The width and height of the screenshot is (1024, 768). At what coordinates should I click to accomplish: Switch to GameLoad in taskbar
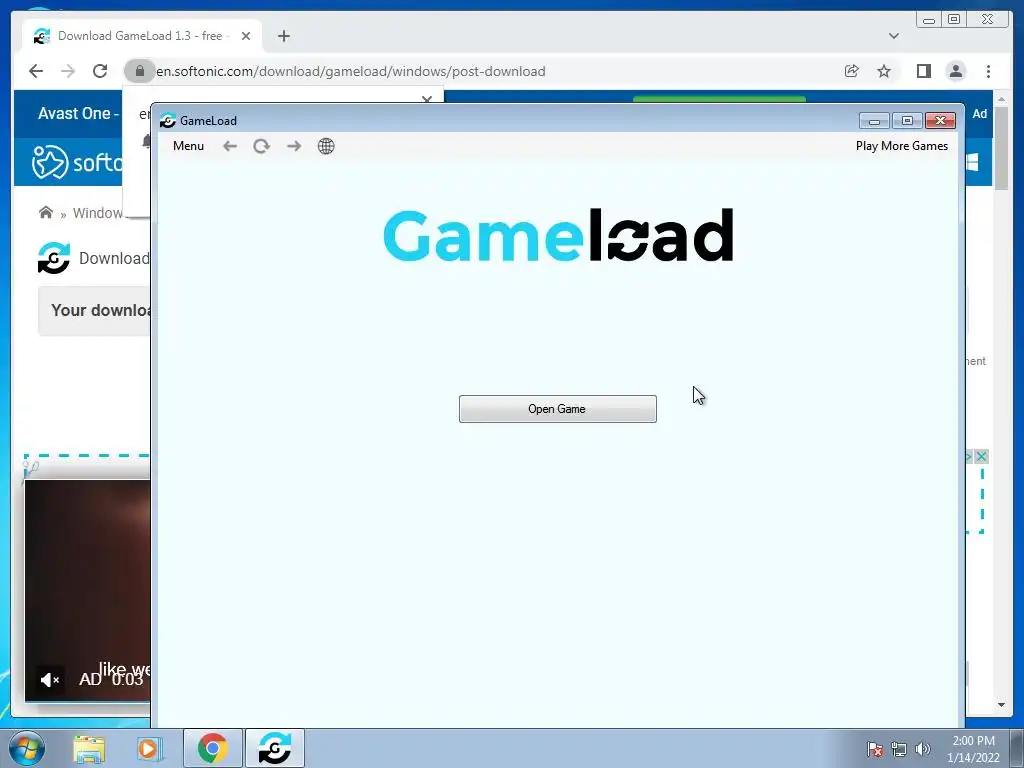[275, 748]
